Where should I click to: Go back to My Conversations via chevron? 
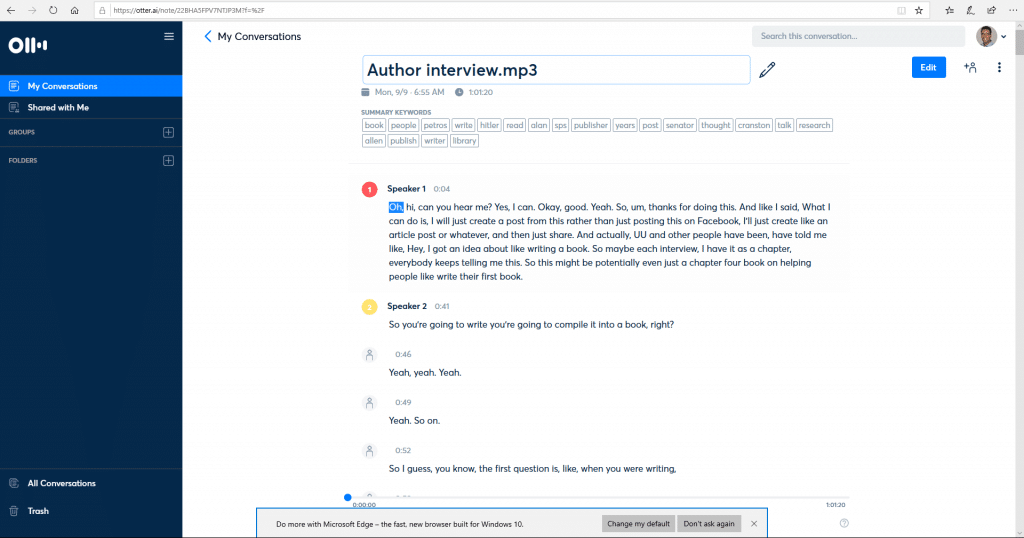208,37
